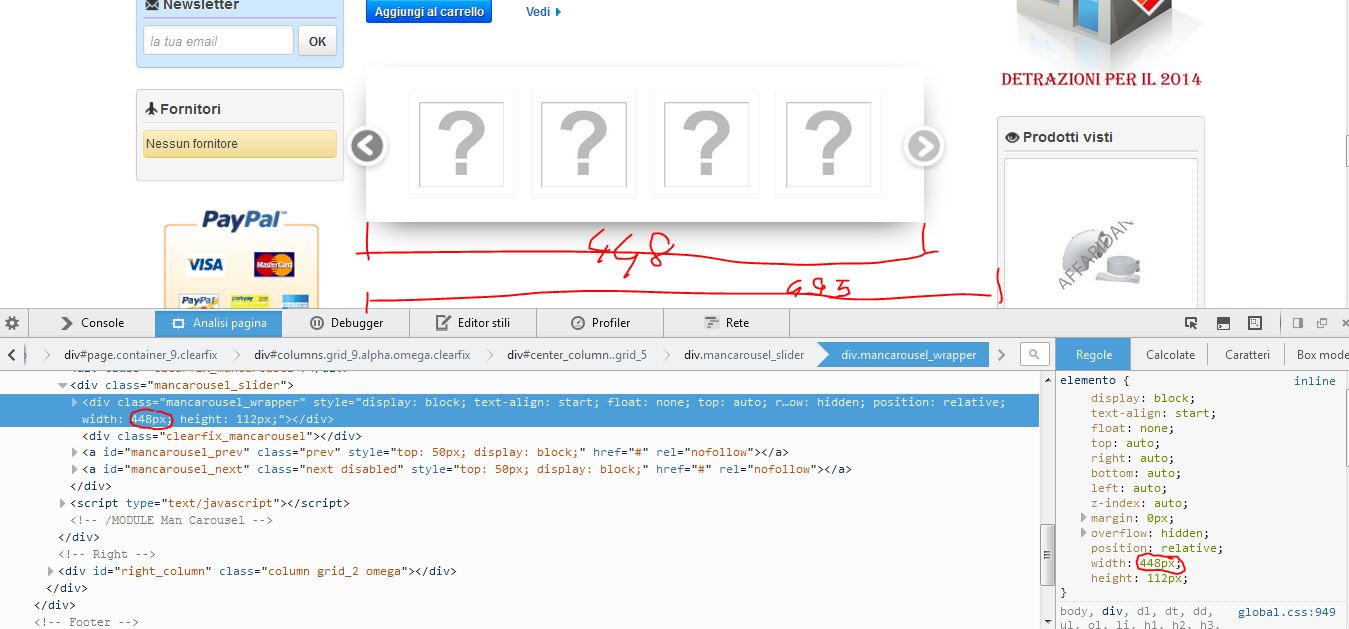The width and height of the screenshot is (1349, 629).
Task: Click the PayPal payment logo banner
Action: (x=242, y=259)
